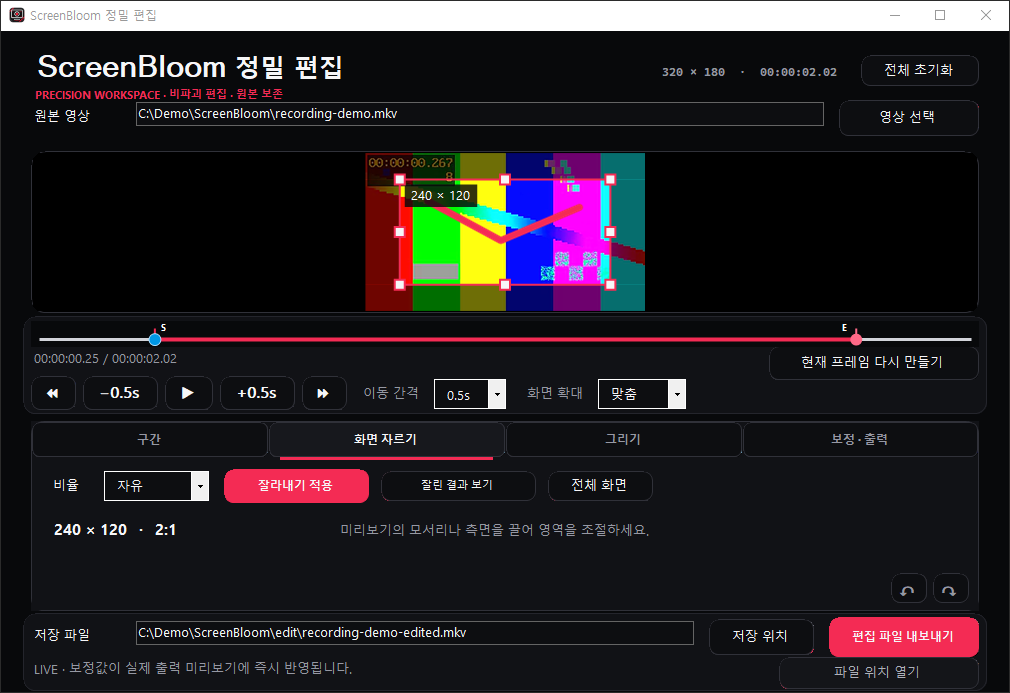The image size is (1010, 693).
Task: Click the S start marker on timeline
Action: pyautogui.click(x=163, y=328)
